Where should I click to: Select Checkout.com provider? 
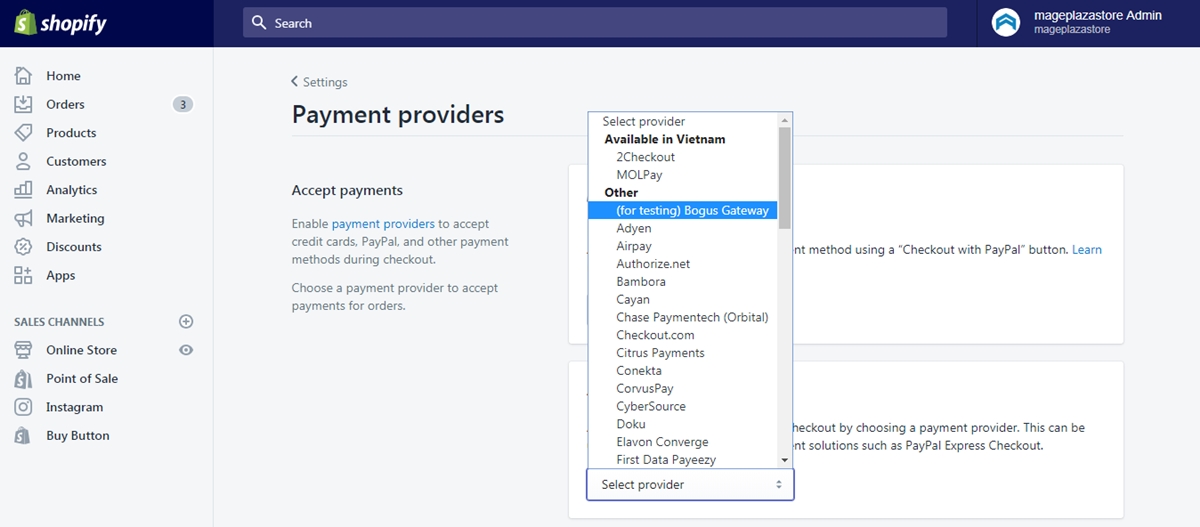click(683, 335)
